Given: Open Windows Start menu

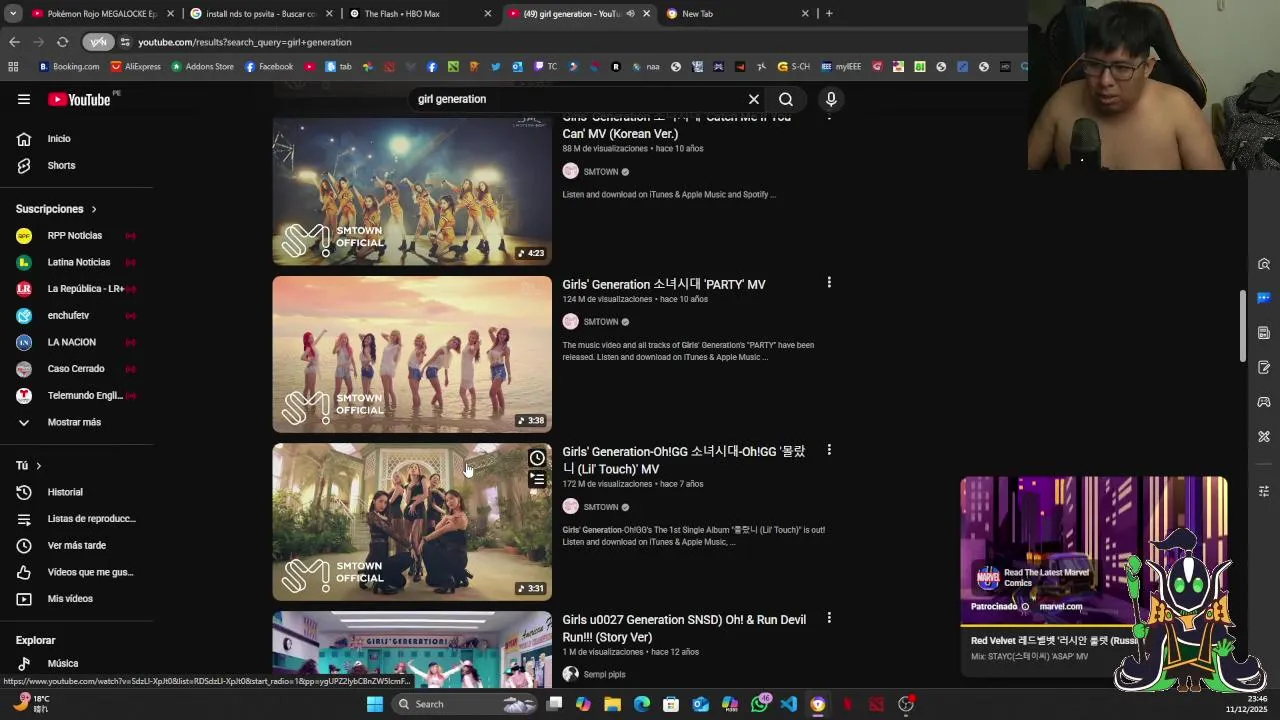Looking at the screenshot, I should 375,704.
